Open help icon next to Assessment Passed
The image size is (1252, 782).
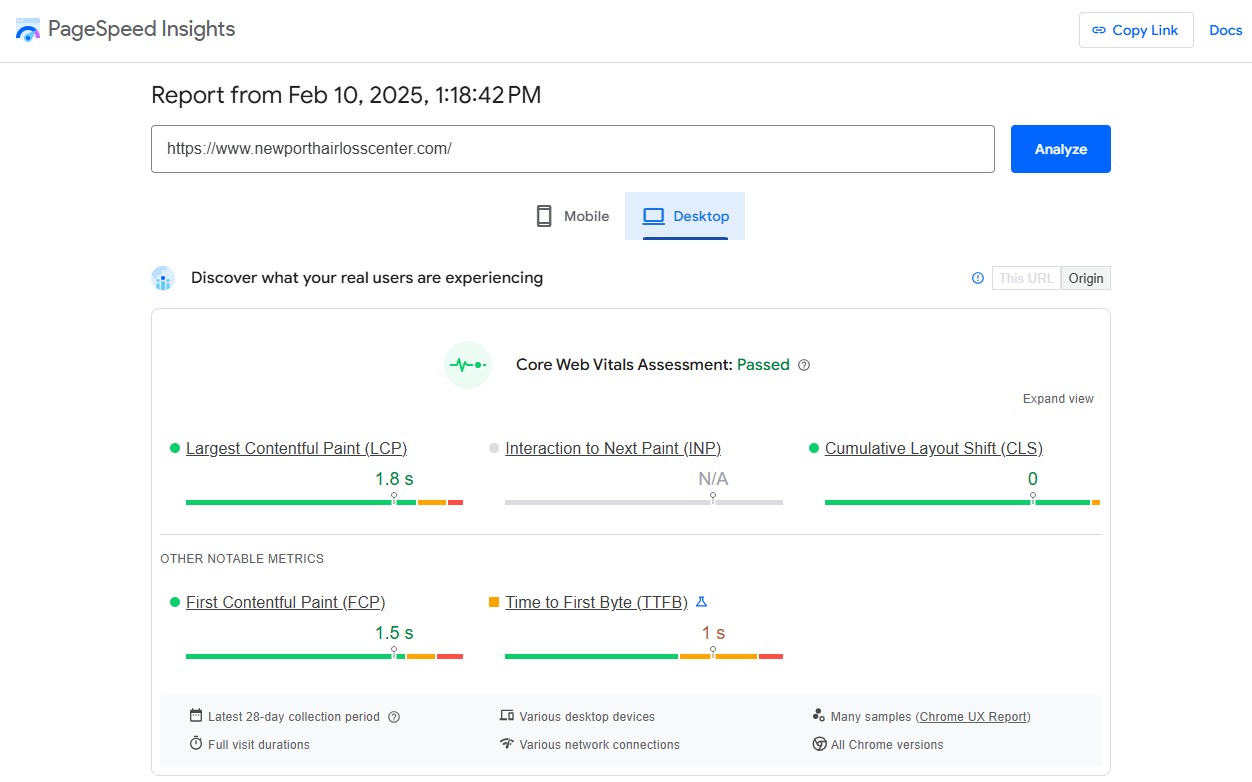(804, 365)
